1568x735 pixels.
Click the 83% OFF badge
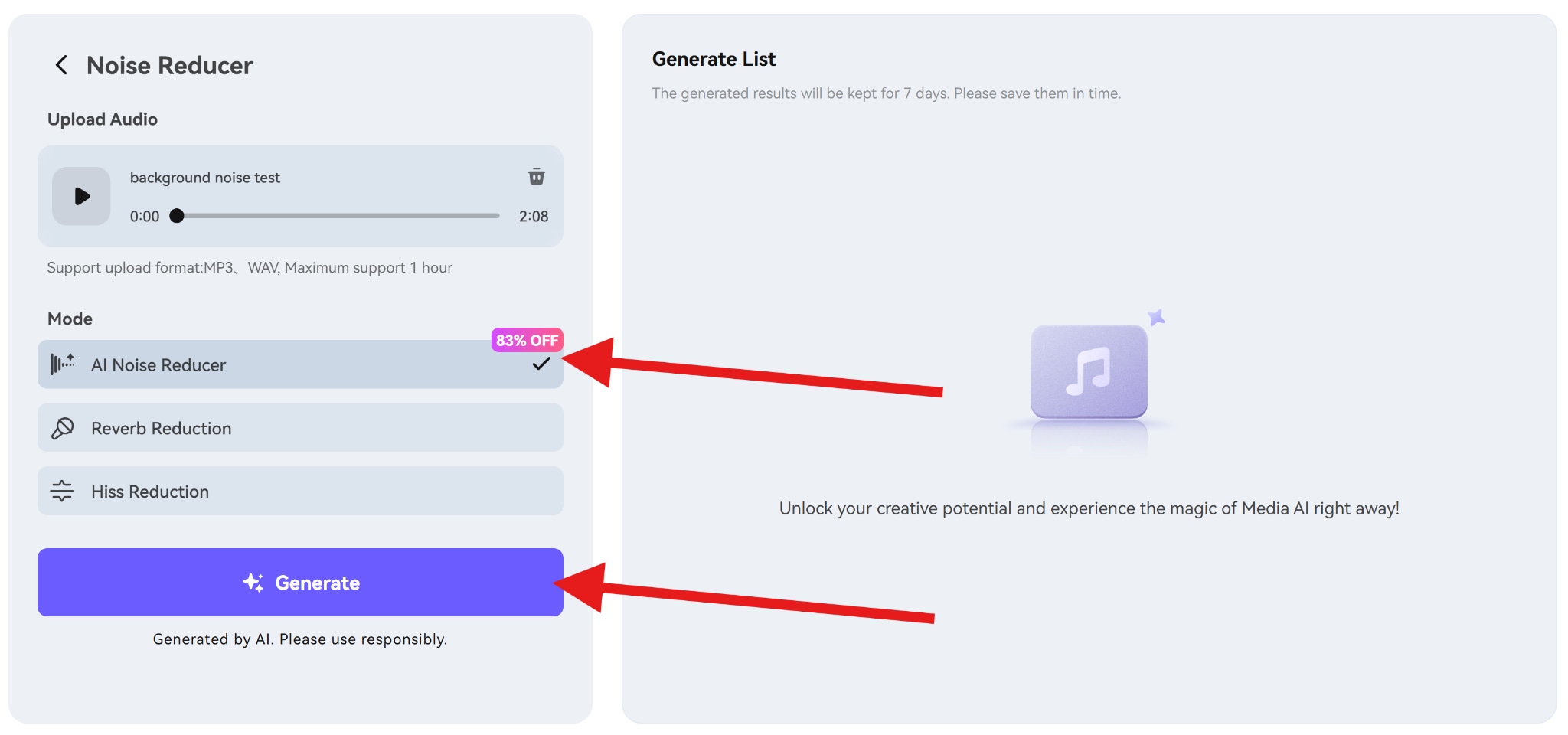527,340
